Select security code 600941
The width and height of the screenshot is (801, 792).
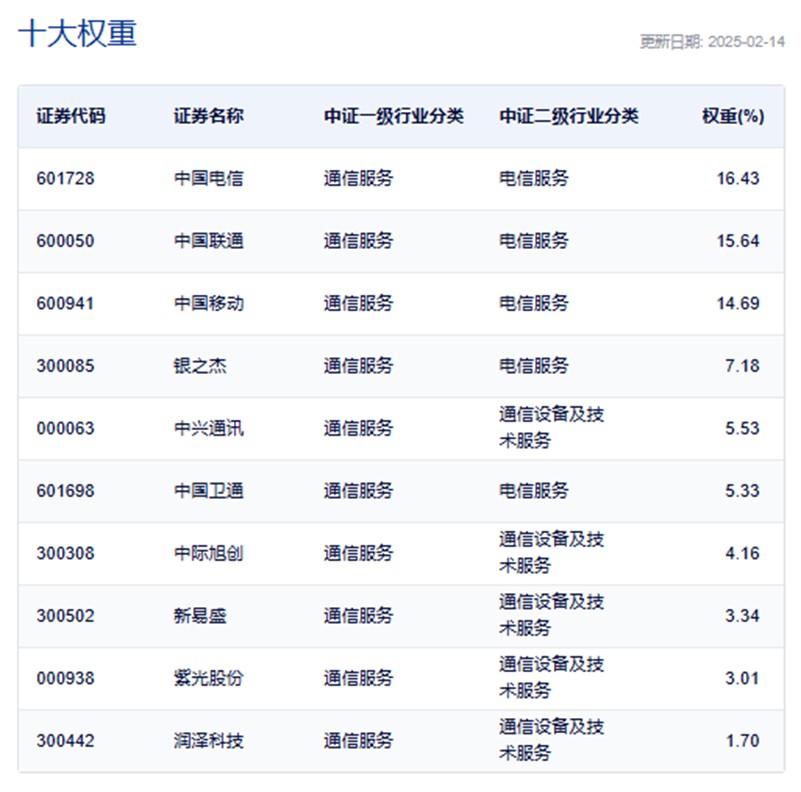point(65,304)
